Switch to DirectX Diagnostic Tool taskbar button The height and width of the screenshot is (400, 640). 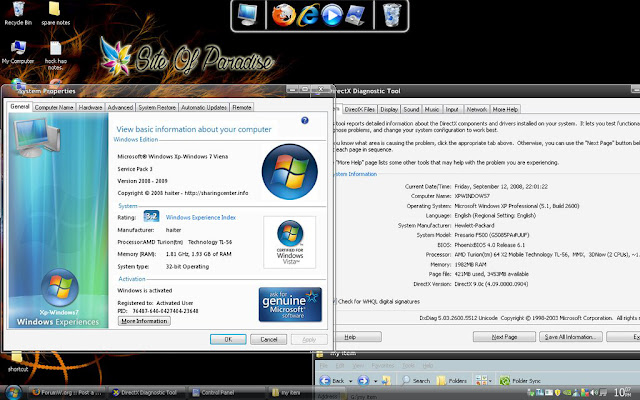tap(145, 393)
